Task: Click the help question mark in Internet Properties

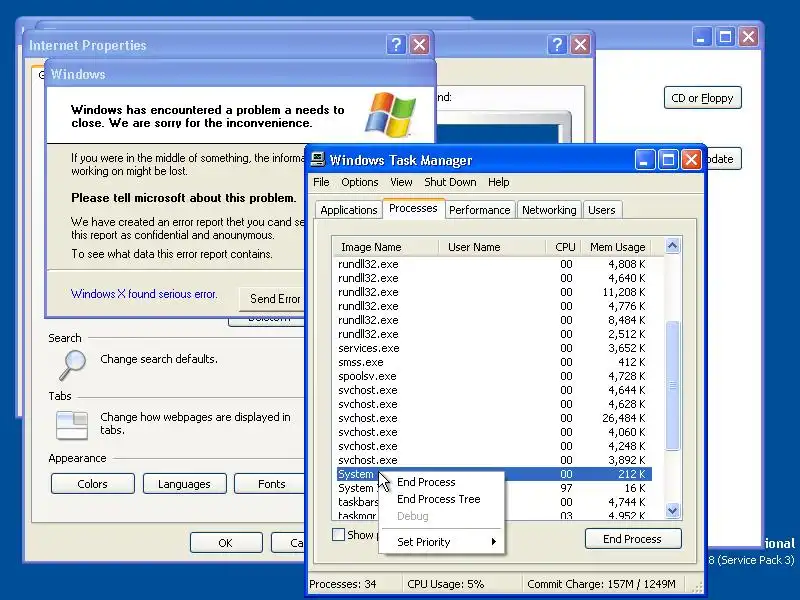Action: click(396, 45)
